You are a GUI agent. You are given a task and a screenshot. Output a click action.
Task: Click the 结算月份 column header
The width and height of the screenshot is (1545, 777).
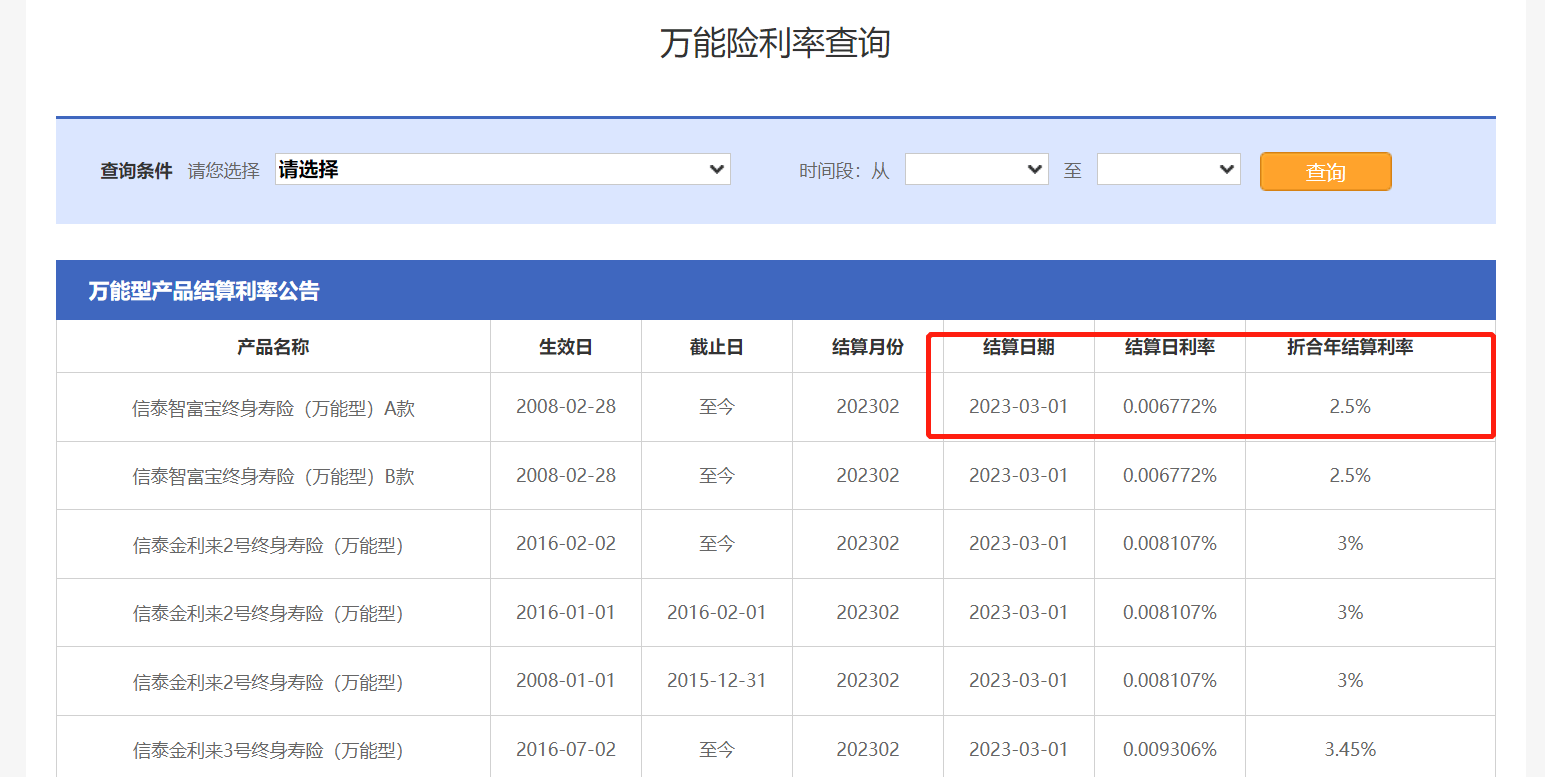(x=868, y=347)
